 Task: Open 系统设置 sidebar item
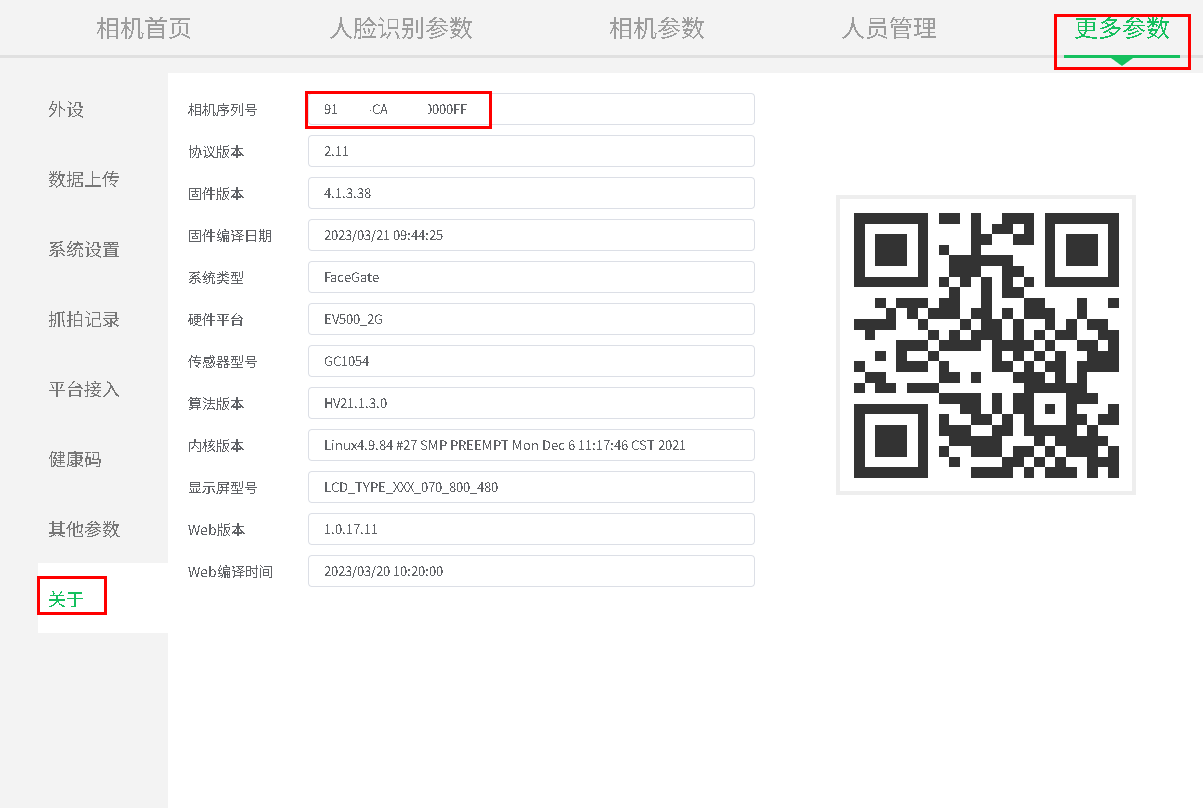[x=84, y=249]
